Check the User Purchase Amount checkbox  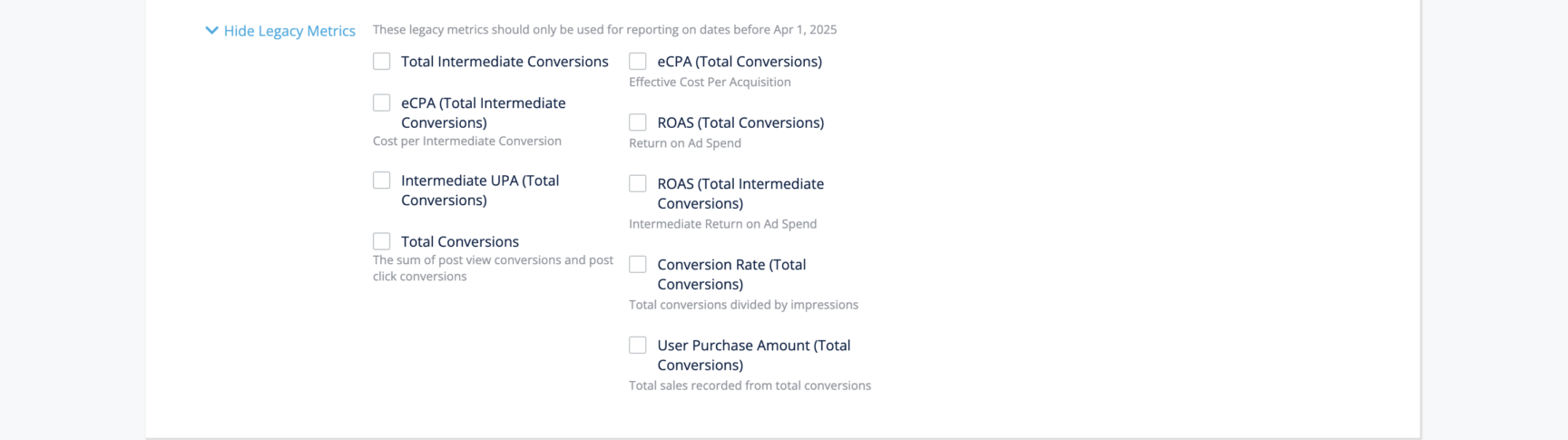click(x=638, y=346)
